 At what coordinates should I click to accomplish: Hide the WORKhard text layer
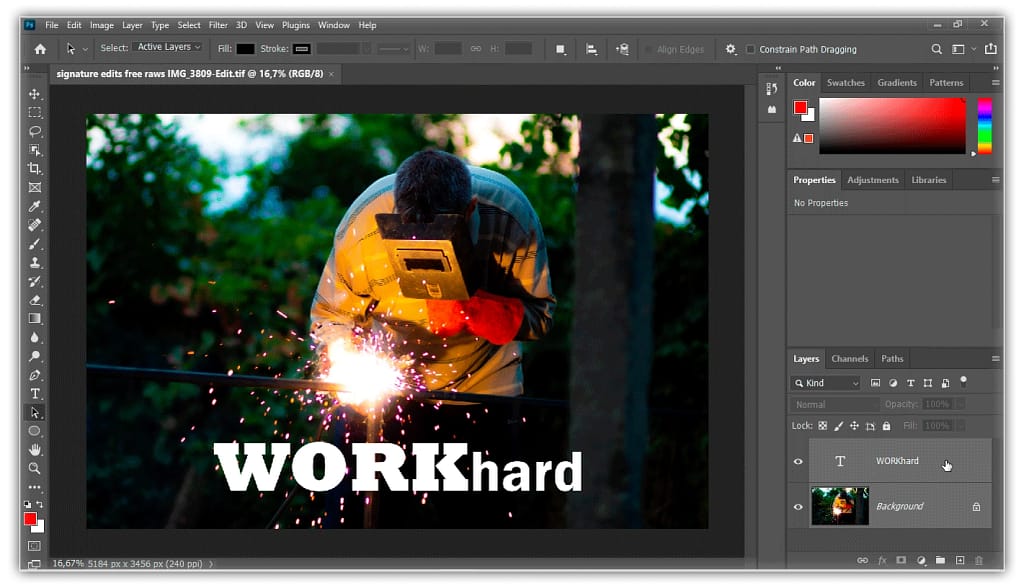(x=798, y=461)
